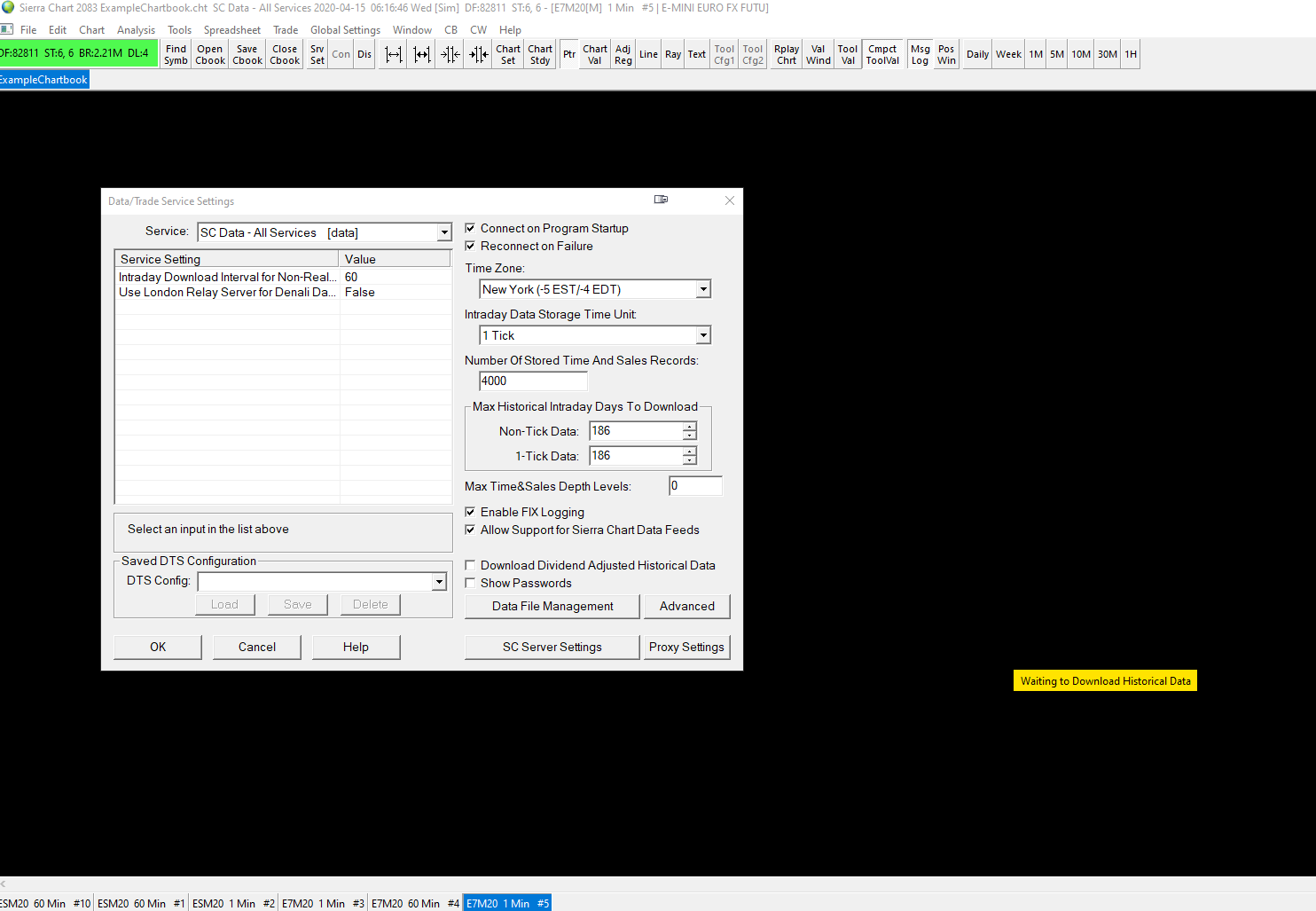1316x911 pixels.
Task: Open the Analysis menu
Action: (136, 30)
